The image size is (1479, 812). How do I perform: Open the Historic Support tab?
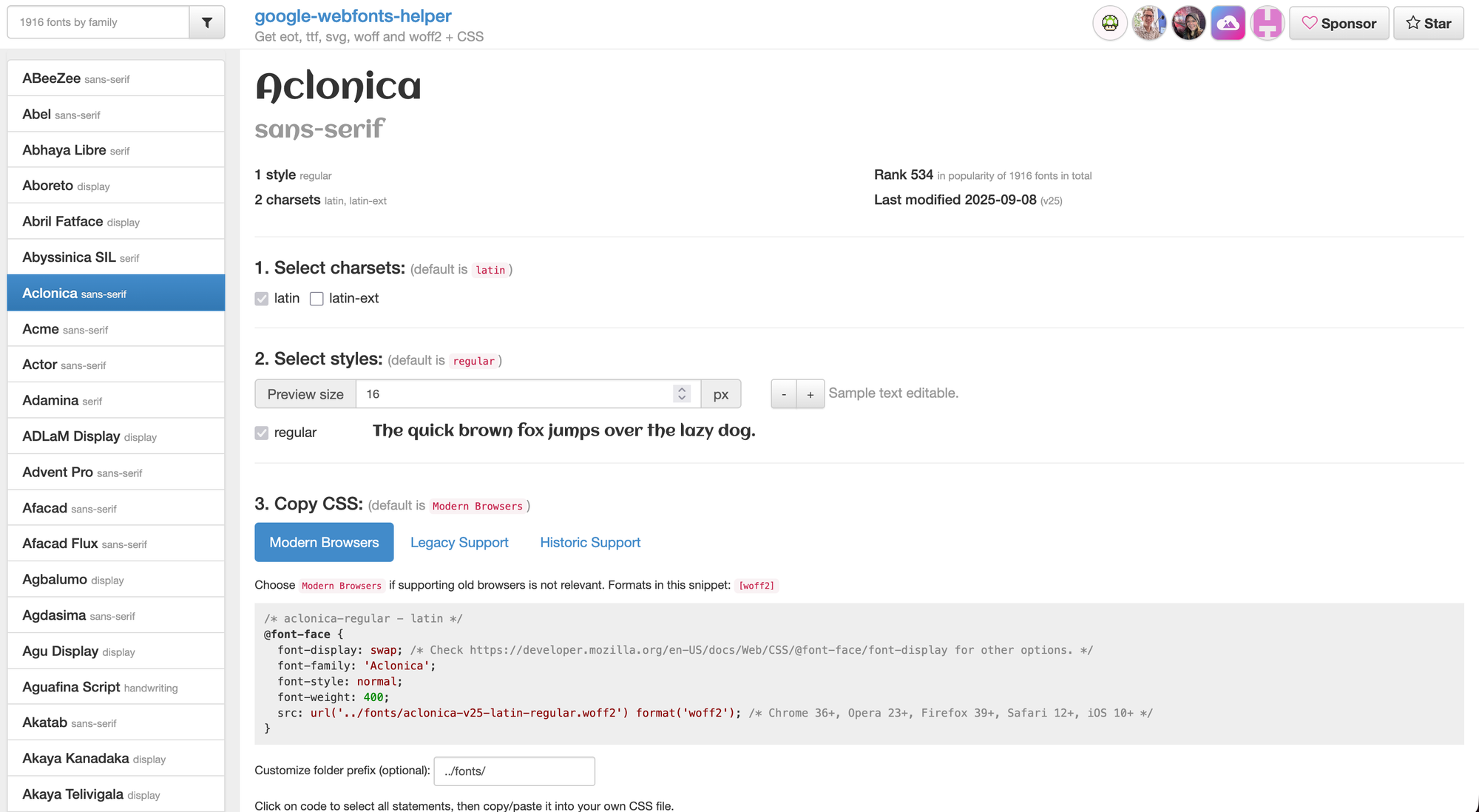click(590, 542)
